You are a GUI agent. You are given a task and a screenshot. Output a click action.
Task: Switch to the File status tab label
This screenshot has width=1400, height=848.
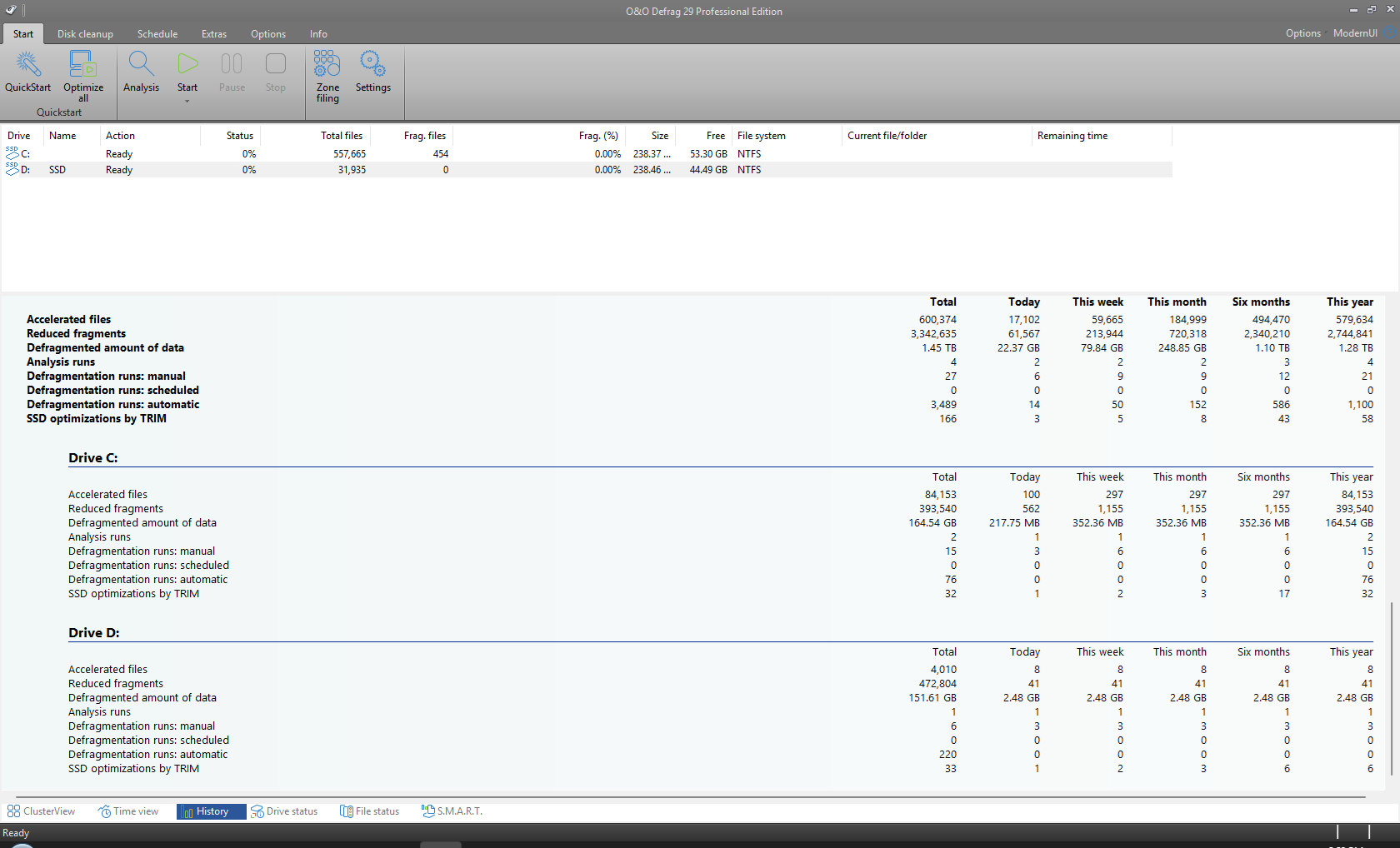pyautogui.click(x=377, y=811)
